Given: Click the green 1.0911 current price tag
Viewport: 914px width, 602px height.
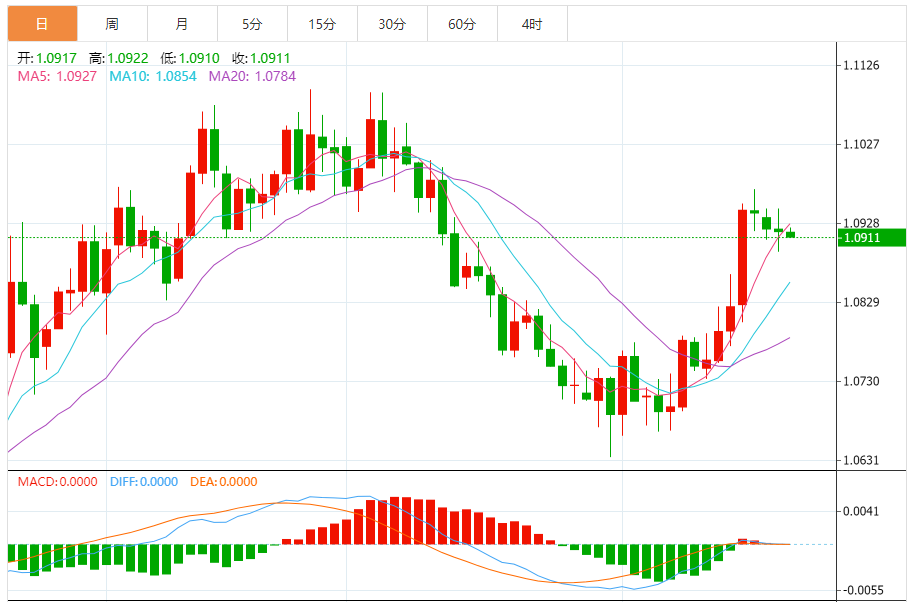Looking at the screenshot, I should 871,238.
